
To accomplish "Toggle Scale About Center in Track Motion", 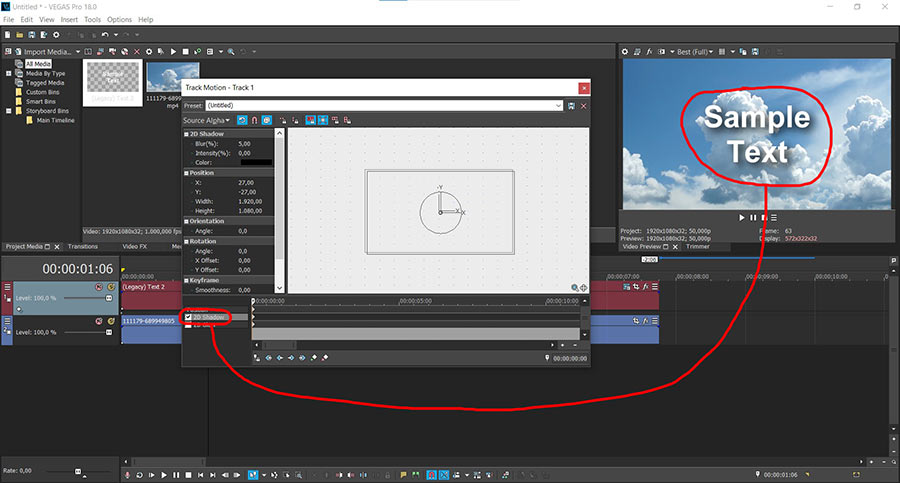I will pos(323,120).
